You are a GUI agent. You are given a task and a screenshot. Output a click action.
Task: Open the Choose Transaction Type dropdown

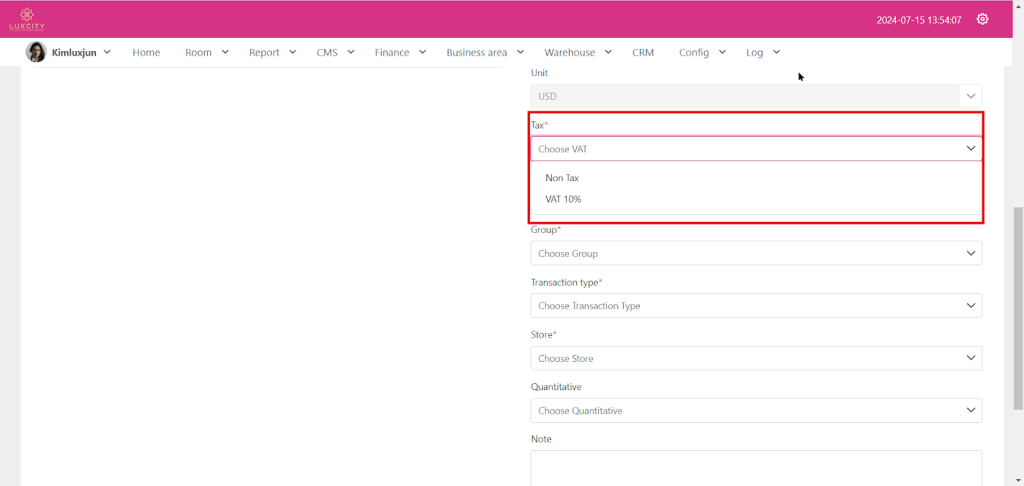pyautogui.click(x=755, y=306)
